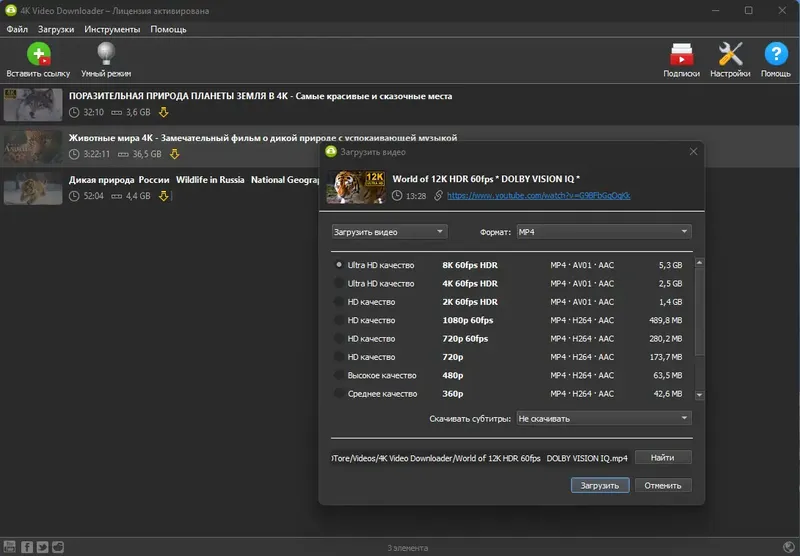800x556 pixels.
Task: Click 489,8 MB size value
Action: tap(666, 320)
